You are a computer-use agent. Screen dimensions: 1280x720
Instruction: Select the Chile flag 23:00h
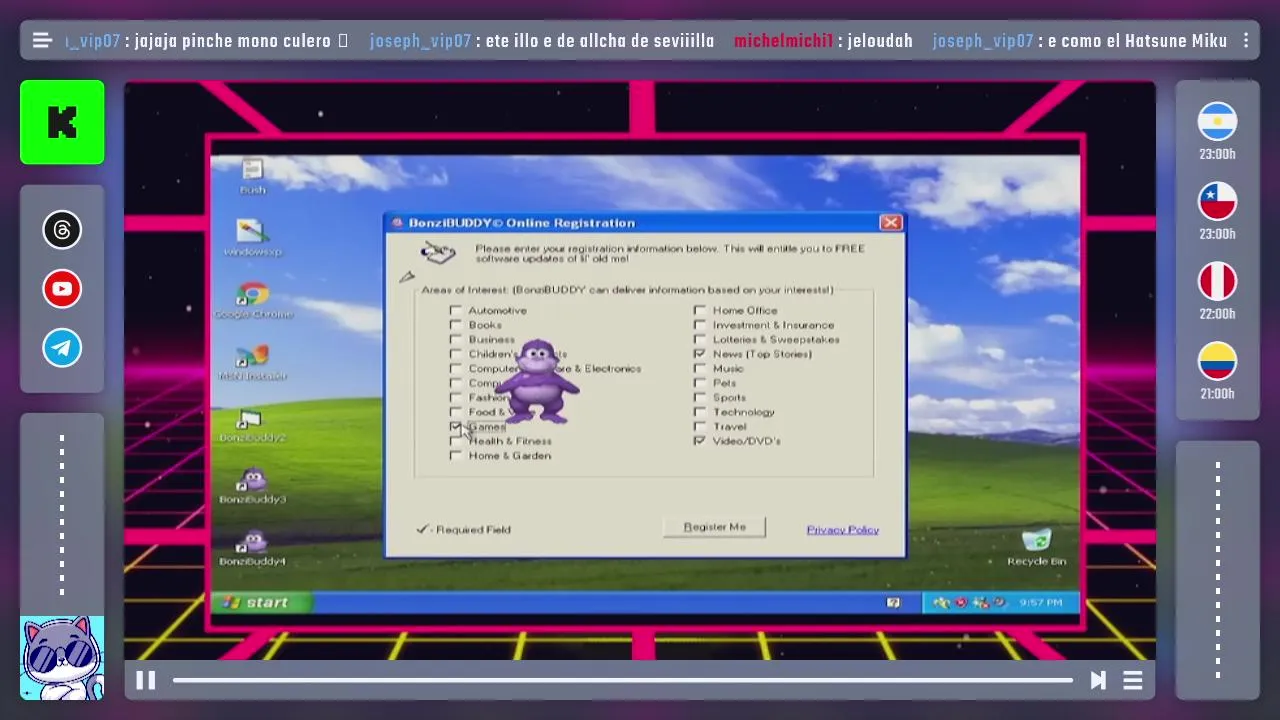(x=1217, y=201)
